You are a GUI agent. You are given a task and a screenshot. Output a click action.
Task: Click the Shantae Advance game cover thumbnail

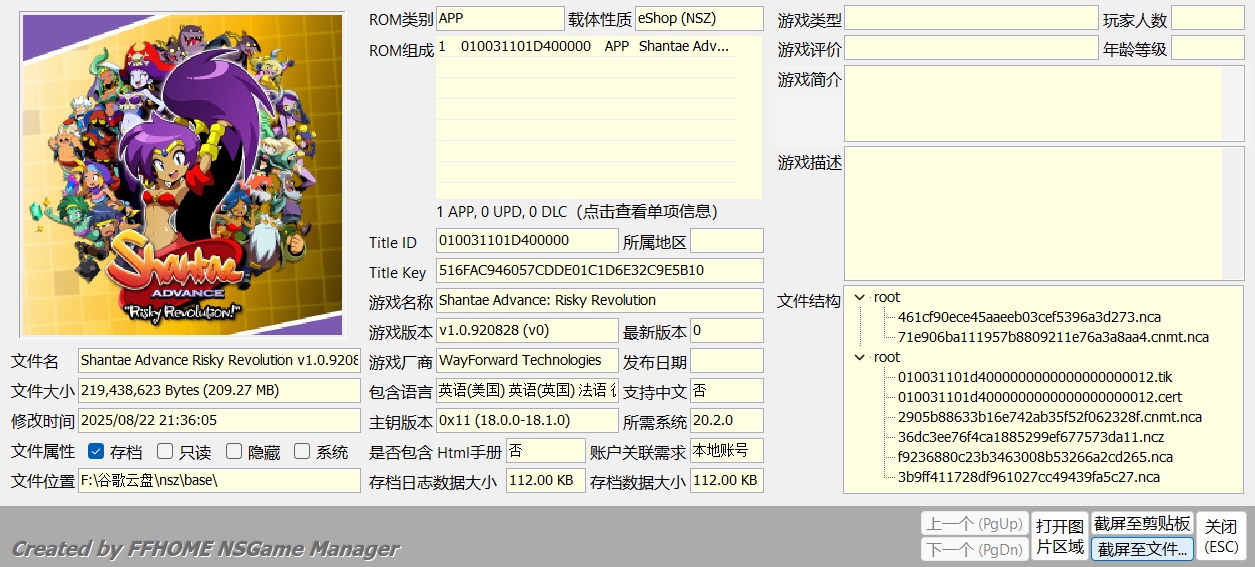click(x=182, y=175)
